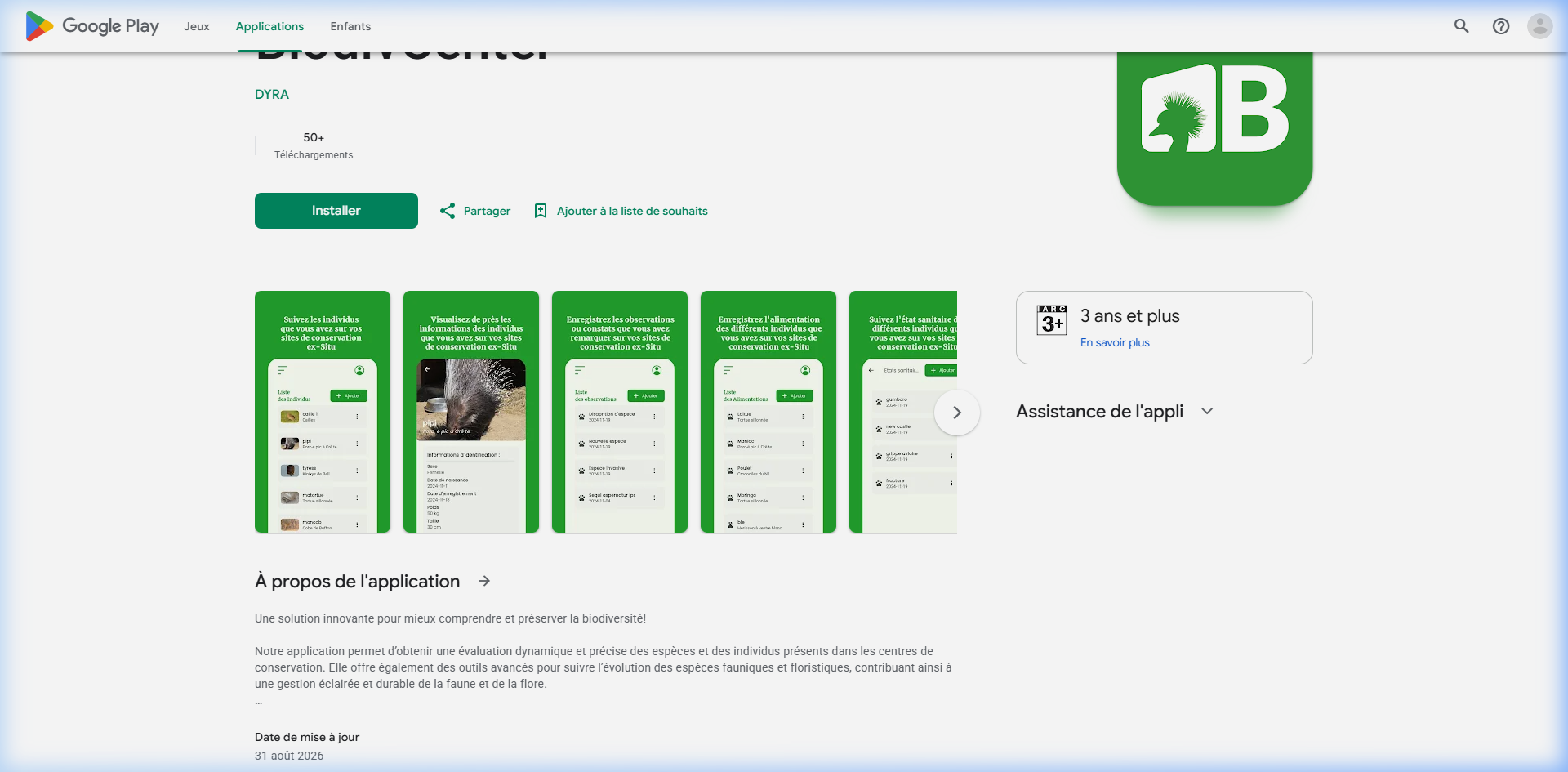Open the About app arrow
Viewport: 1568px width, 772px height.
484,581
